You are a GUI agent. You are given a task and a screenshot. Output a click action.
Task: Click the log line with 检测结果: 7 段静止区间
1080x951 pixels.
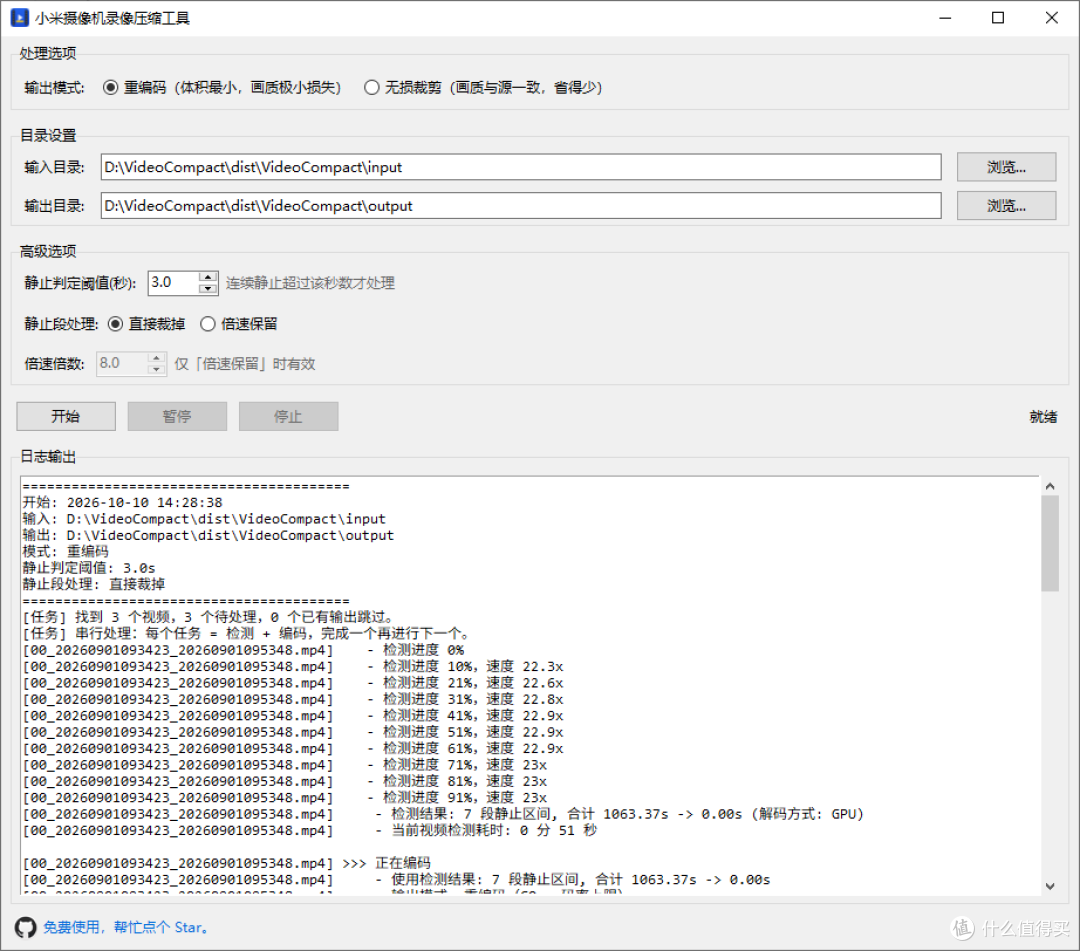click(x=443, y=814)
